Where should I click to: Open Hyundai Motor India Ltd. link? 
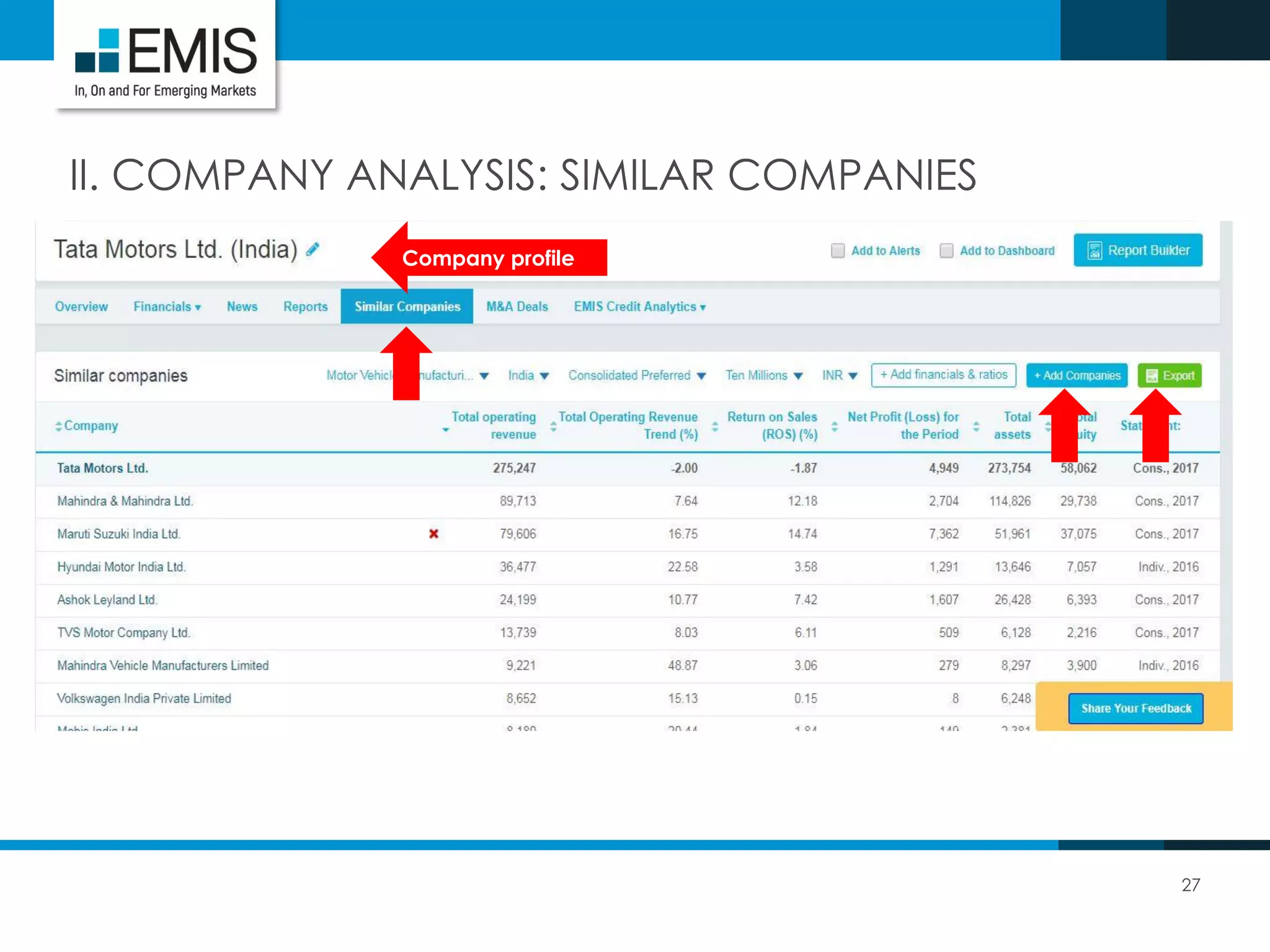point(122,566)
